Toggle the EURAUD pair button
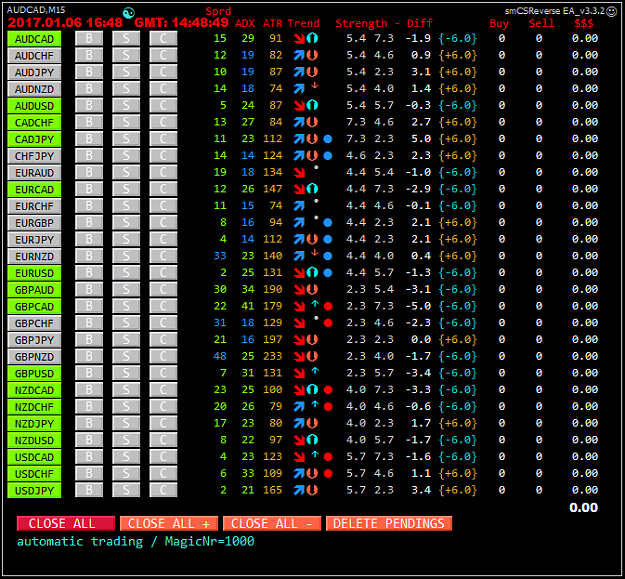Image resolution: width=625 pixels, height=579 pixels. coord(34,173)
